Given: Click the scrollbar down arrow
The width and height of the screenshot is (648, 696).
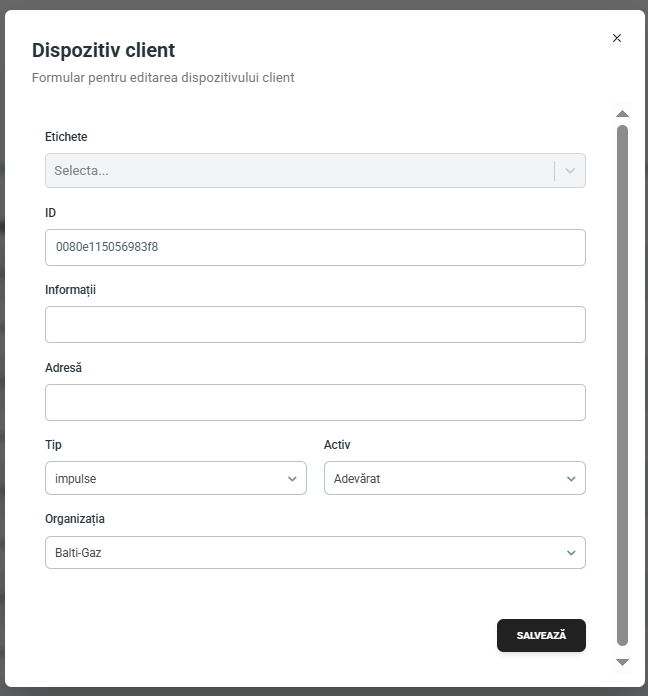Looking at the screenshot, I should 622,662.
